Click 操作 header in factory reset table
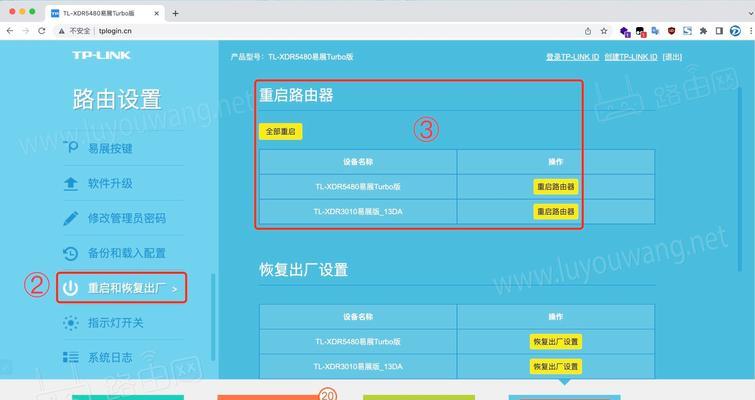 [x=556, y=317]
